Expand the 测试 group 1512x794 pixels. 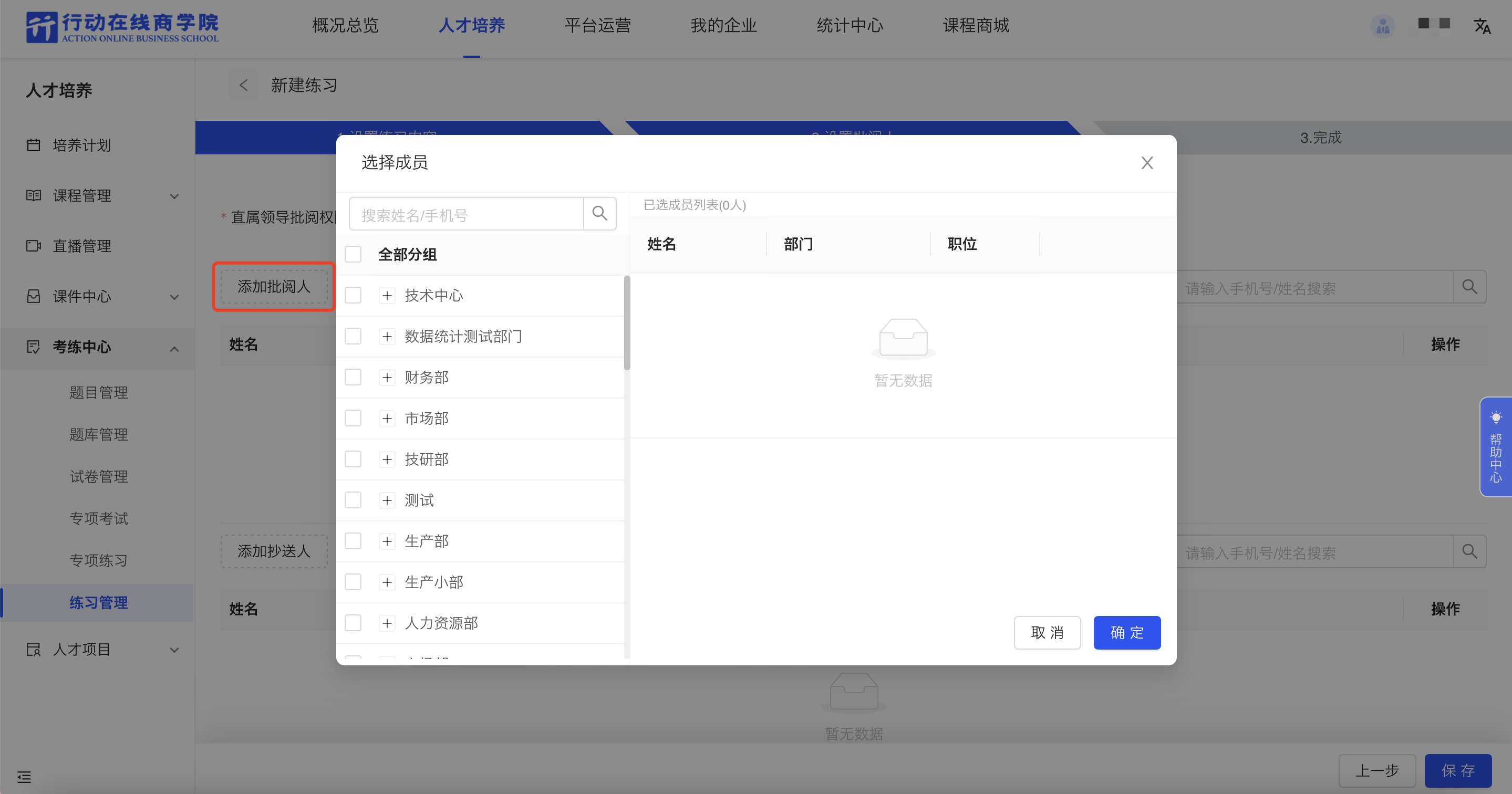[x=387, y=500]
